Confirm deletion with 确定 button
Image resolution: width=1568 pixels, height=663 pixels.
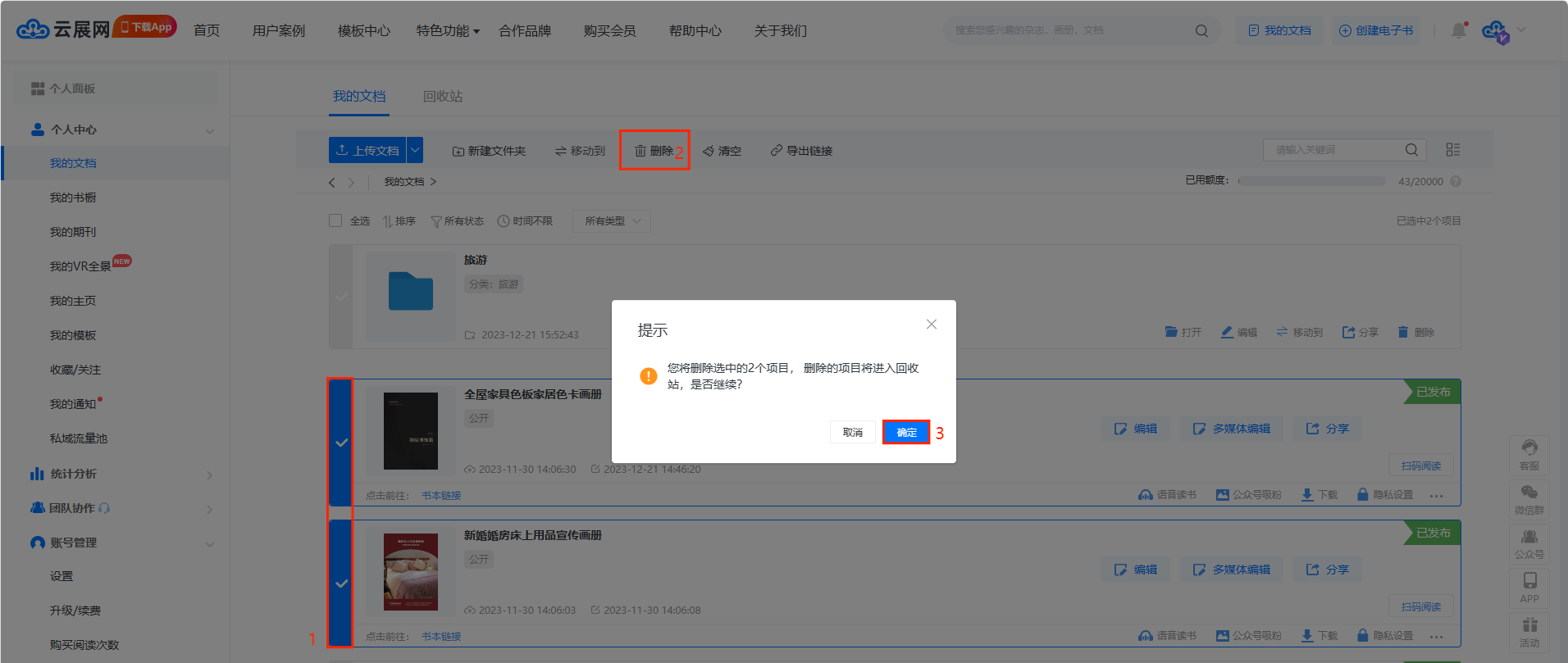point(906,433)
